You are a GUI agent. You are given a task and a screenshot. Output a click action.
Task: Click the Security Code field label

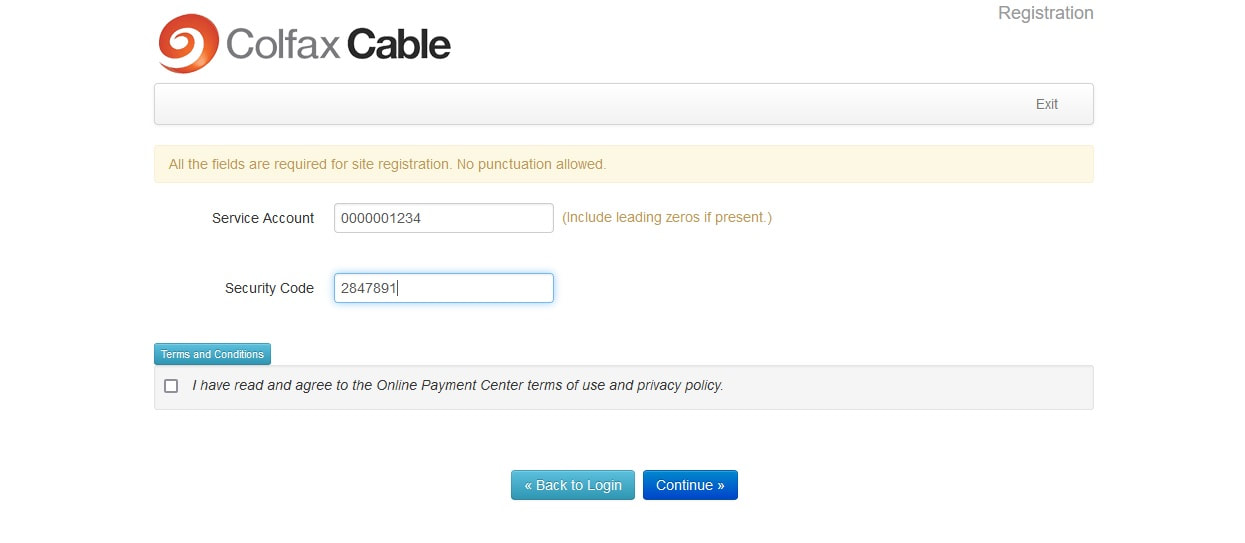[269, 288]
